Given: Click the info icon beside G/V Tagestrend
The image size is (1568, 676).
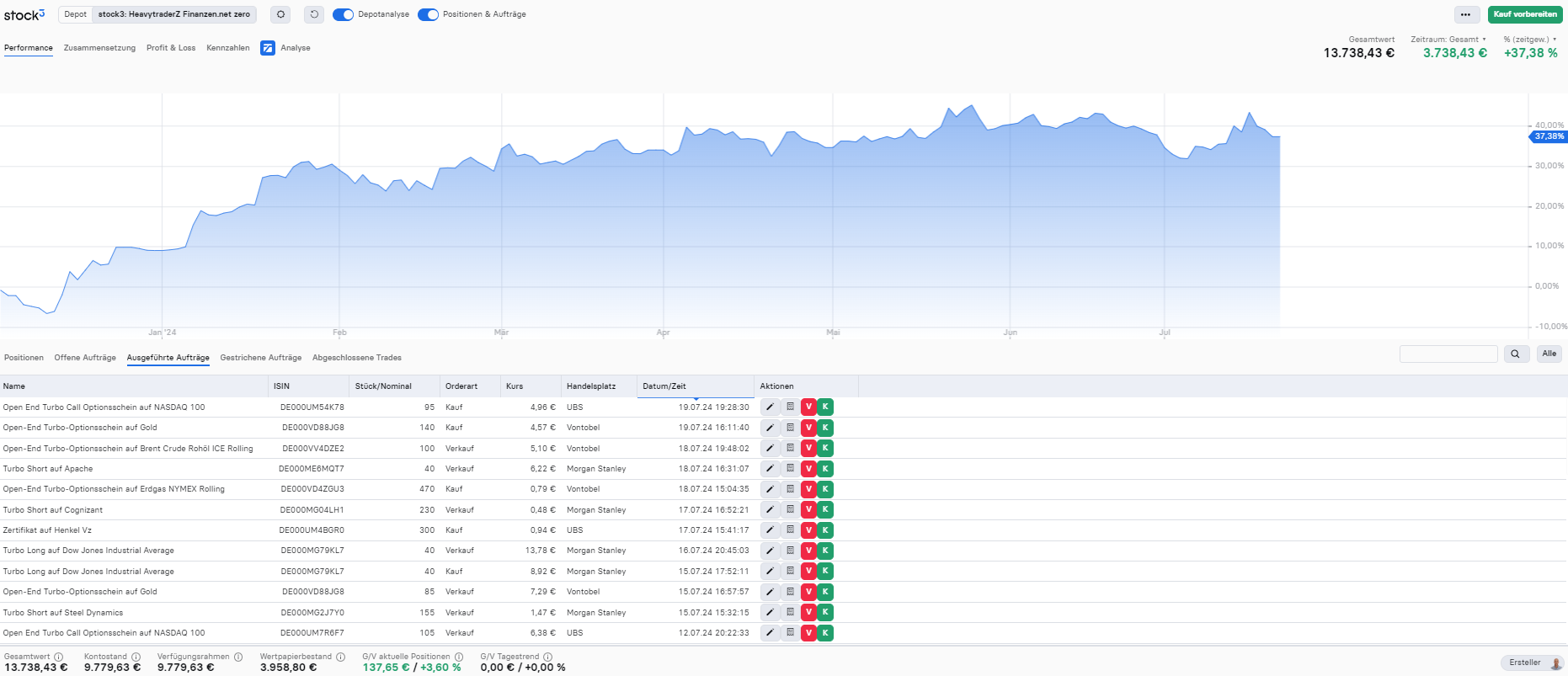Looking at the screenshot, I should point(547,657).
